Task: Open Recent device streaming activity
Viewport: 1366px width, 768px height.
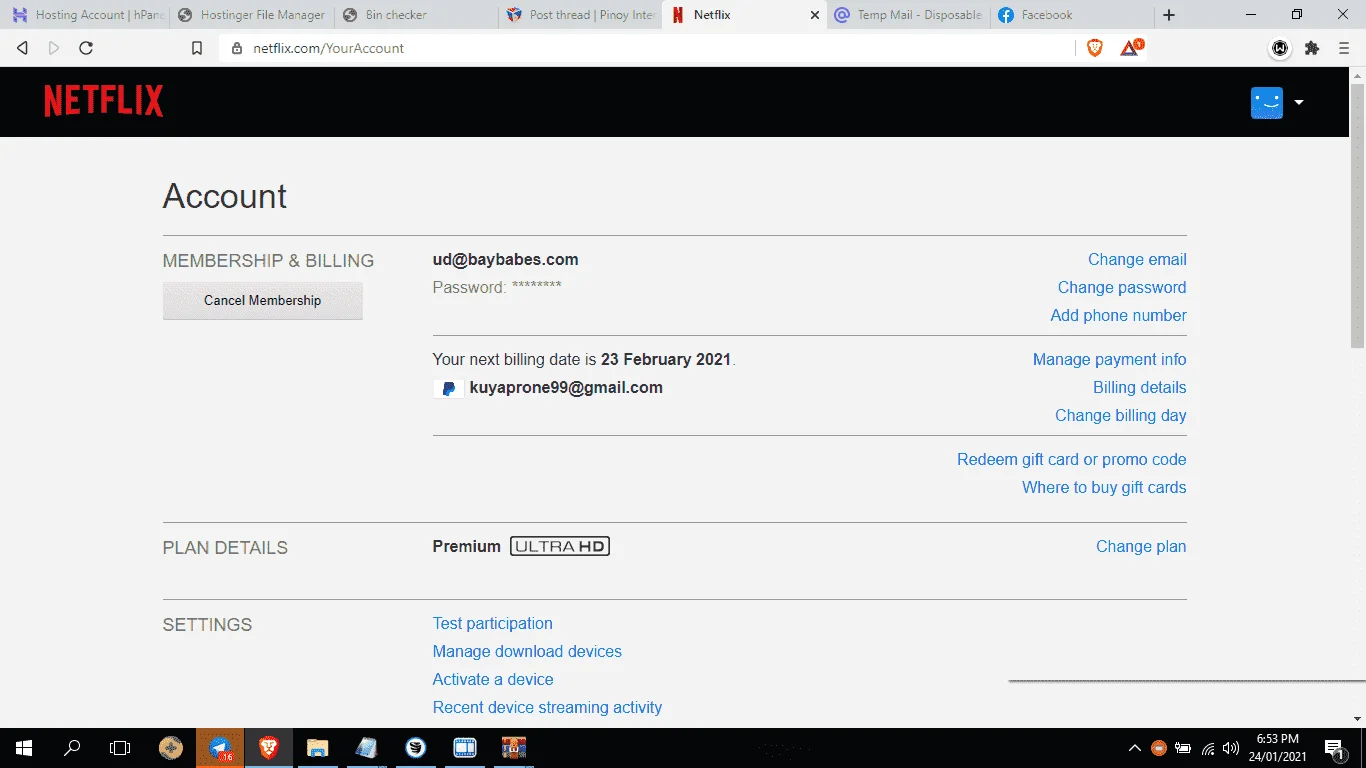Action: (x=547, y=708)
